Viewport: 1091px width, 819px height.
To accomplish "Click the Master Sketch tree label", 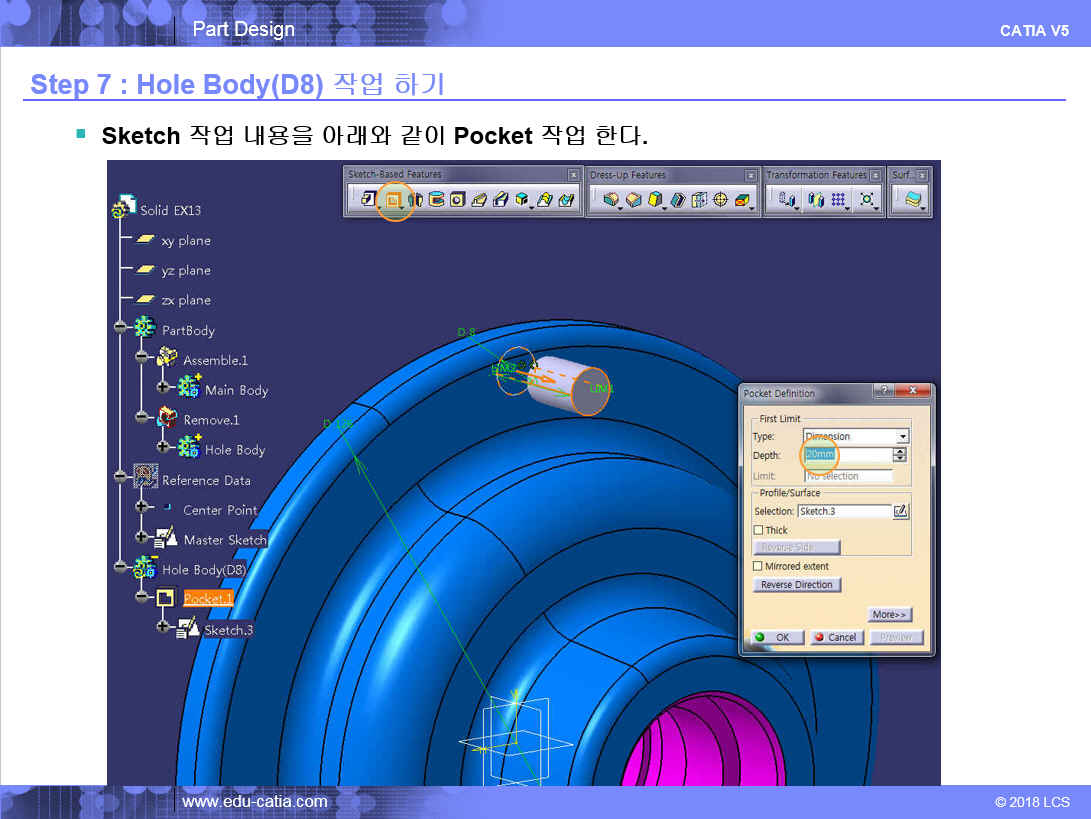I will click(x=225, y=540).
